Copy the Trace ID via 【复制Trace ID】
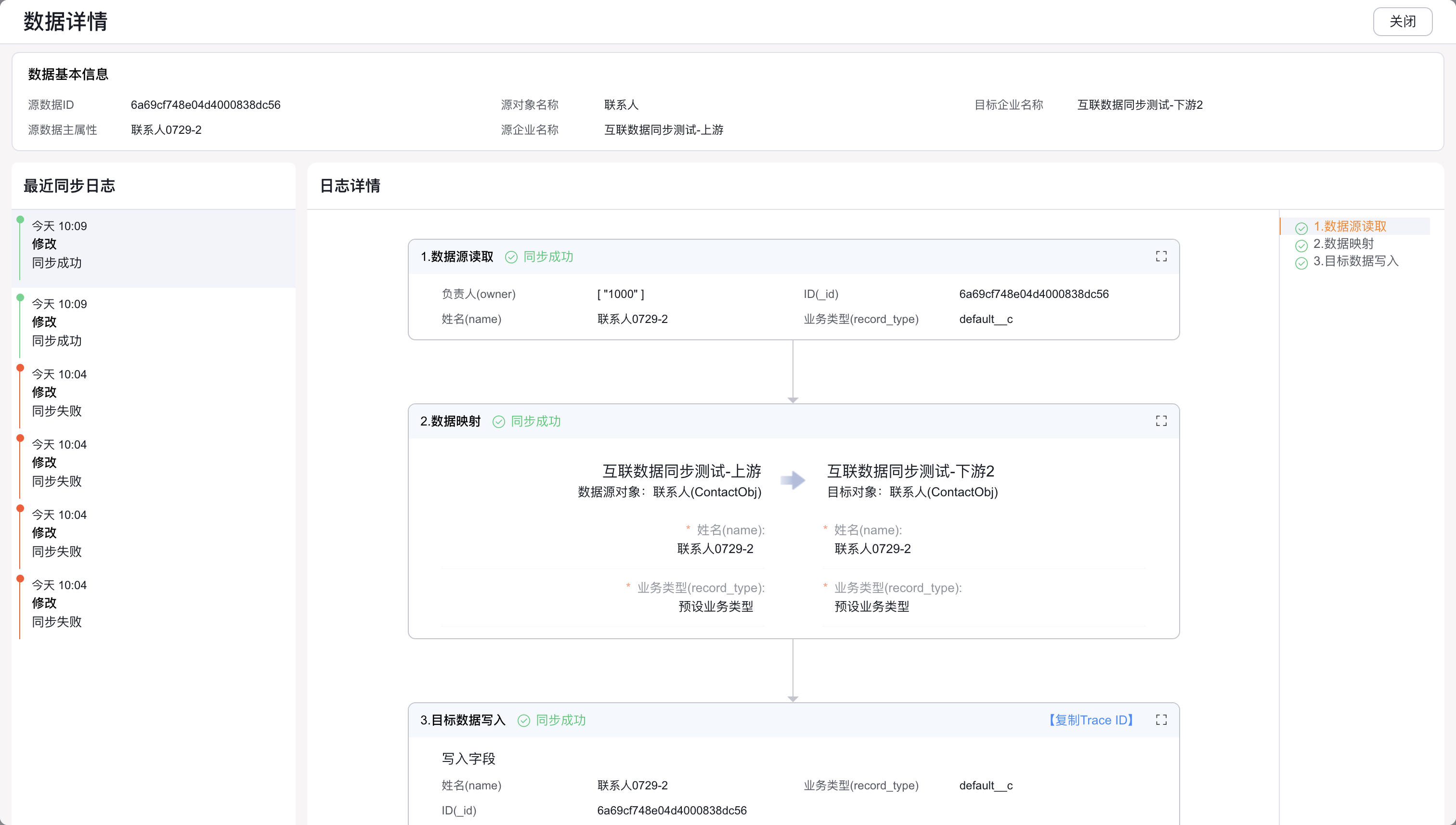 pyautogui.click(x=1091, y=720)
